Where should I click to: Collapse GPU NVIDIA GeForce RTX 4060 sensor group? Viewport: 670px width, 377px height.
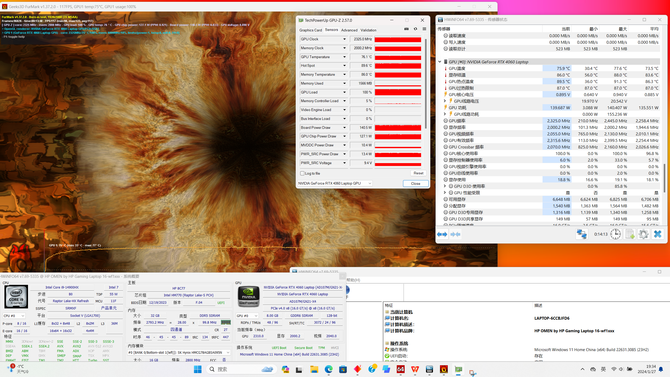point(440,62)
